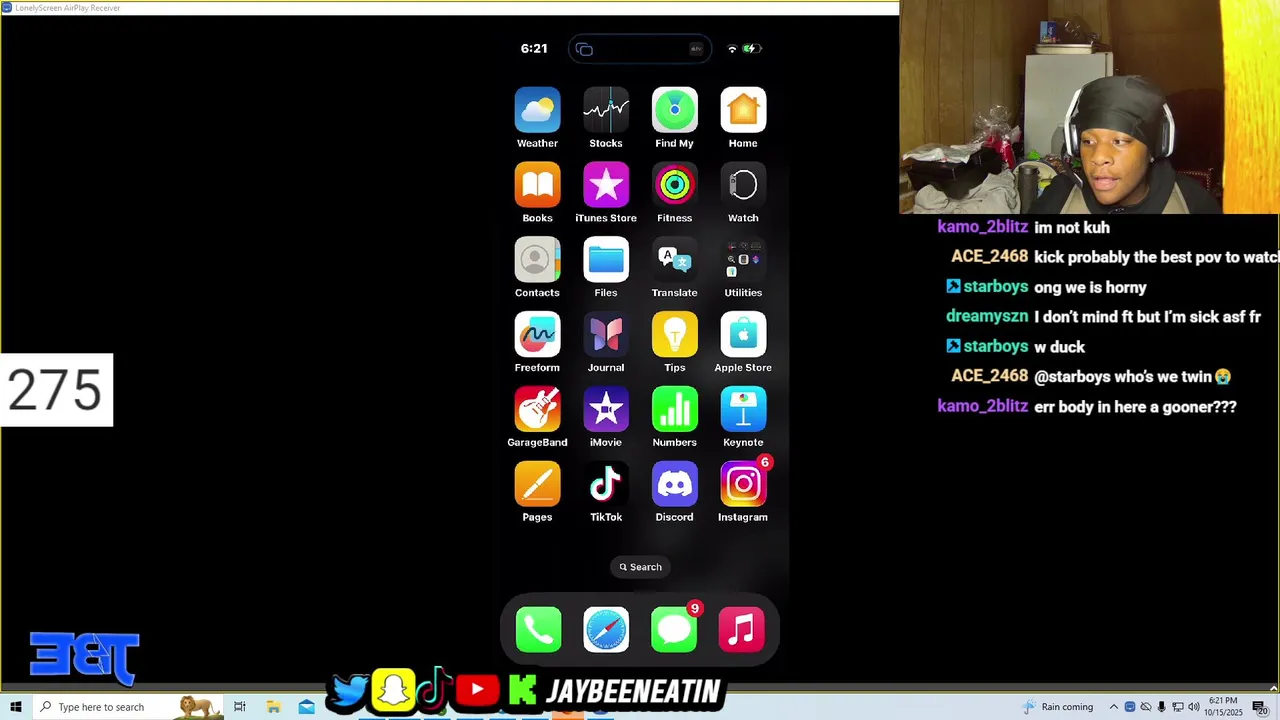Click the kamo_2blitz username in chat

983,227
